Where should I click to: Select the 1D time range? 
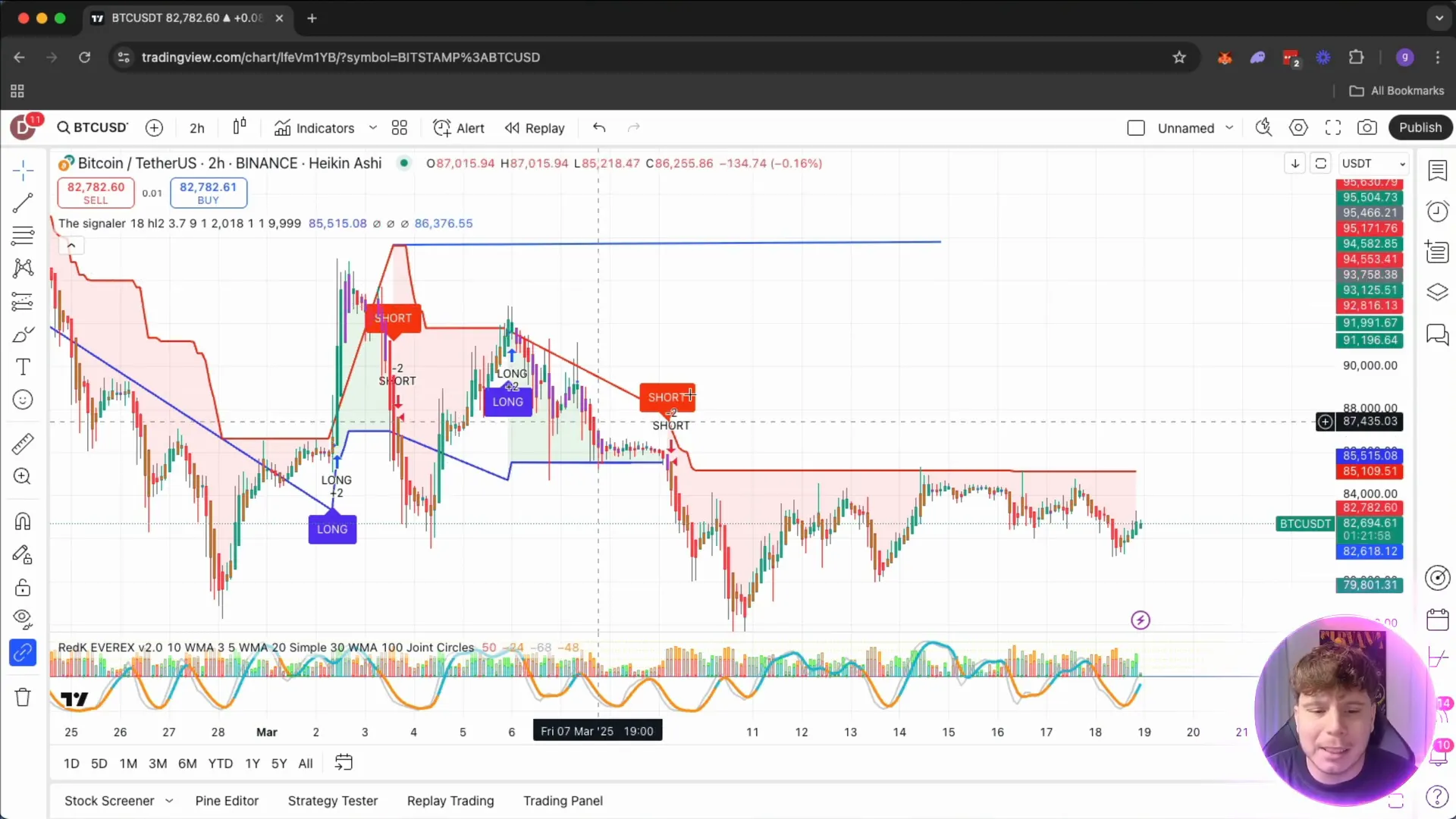pos(71,764)
